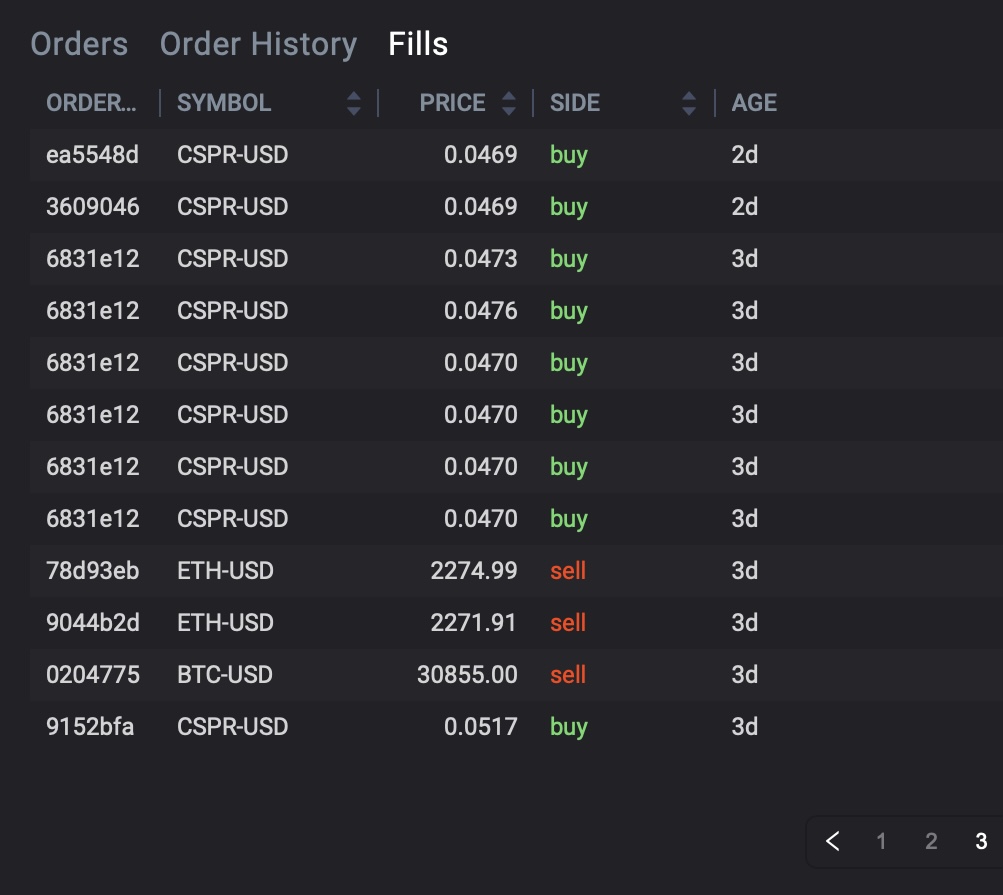Sort by the PRICE column arrows
The height and width of the screenshot is (895, 1003).
coord(509,103)
